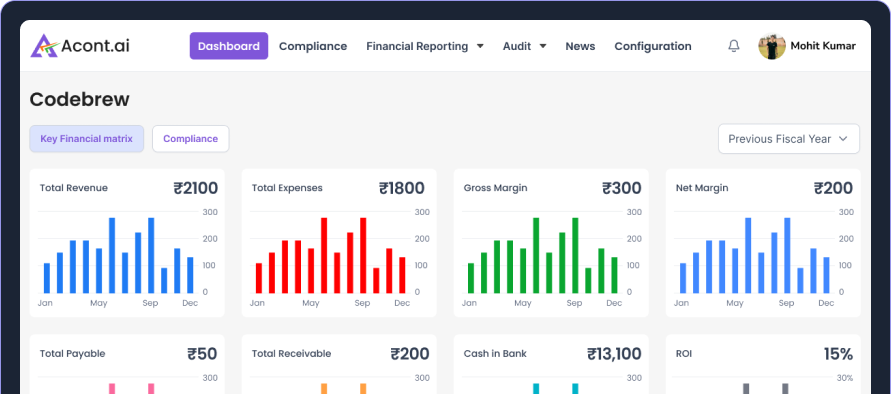891x394 pixels.
Task: Click the ₹50 Total Payable value
Action: point(202,354)
